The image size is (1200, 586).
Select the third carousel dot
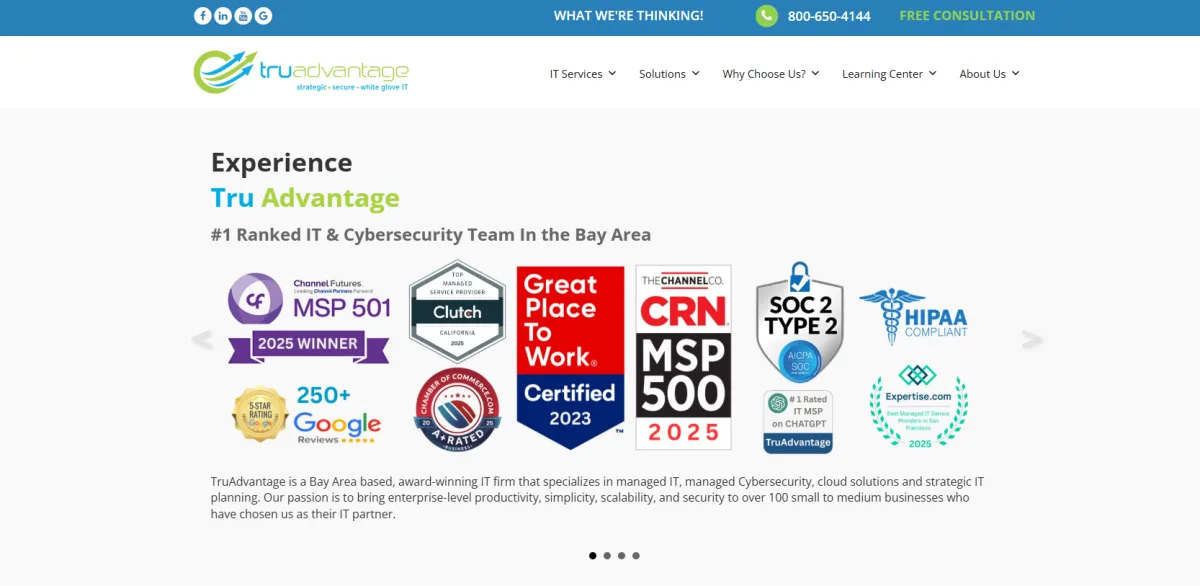(621, 555)
